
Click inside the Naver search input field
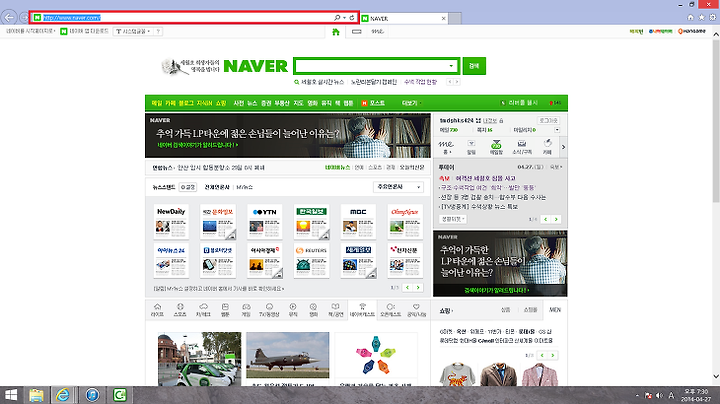pyautogui.click(x=371, y=66)
